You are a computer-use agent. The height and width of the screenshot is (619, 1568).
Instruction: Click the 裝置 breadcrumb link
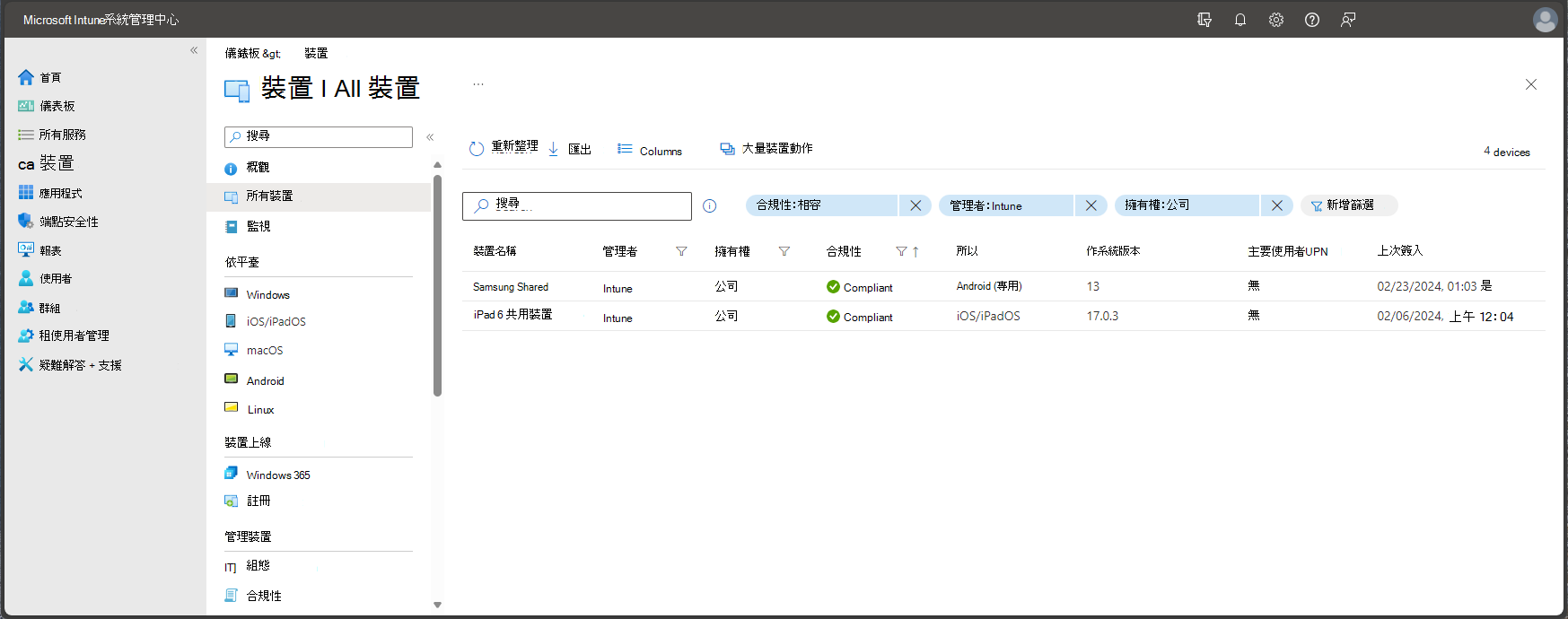tap(316, 54)
